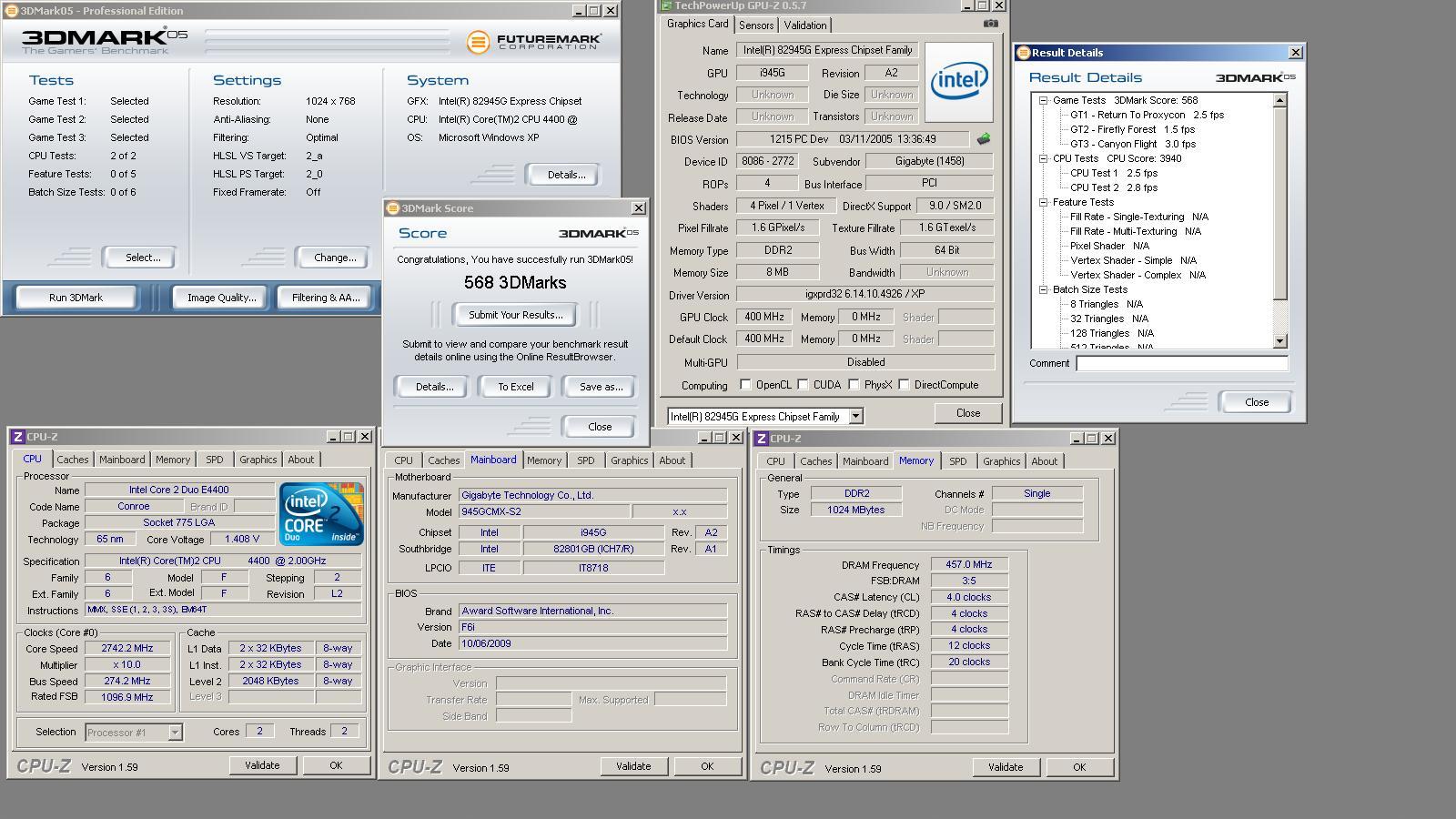Collapse the Batch Size Tests tree node
Image resolution: width=1456 pixels, height=819 pixels.
tap(1044, 289)
